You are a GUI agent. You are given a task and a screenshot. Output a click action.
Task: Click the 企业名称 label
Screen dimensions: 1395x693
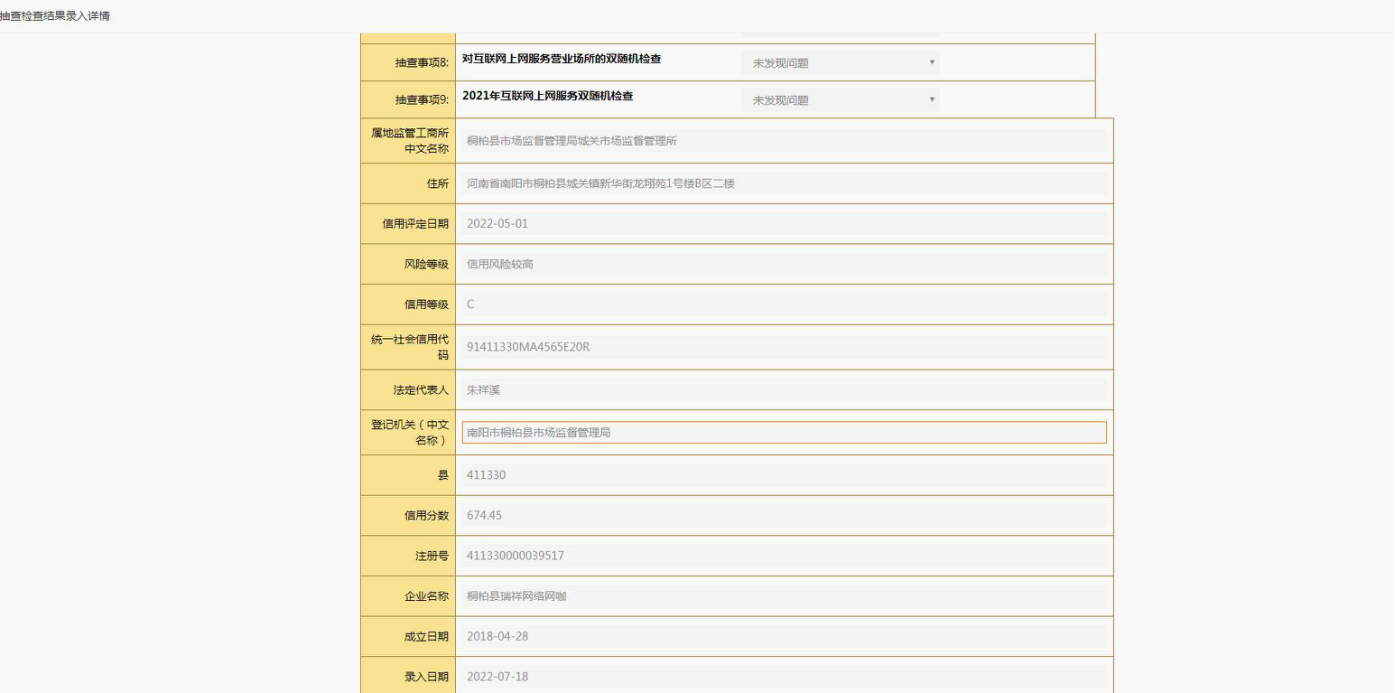coord(426,596)
